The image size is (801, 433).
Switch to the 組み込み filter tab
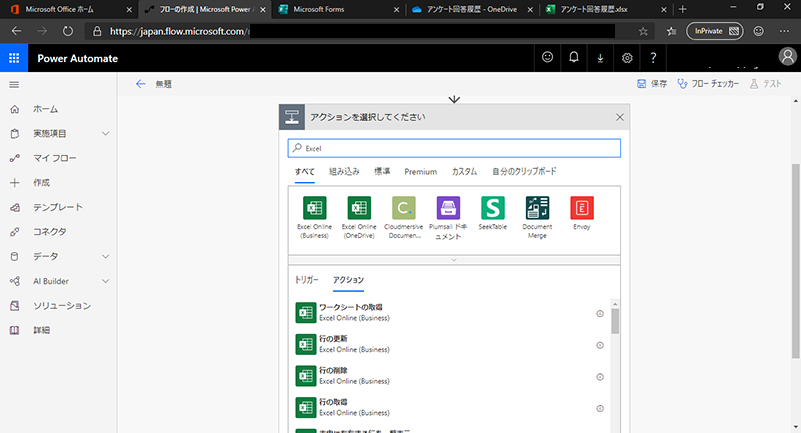coord(344,172)
